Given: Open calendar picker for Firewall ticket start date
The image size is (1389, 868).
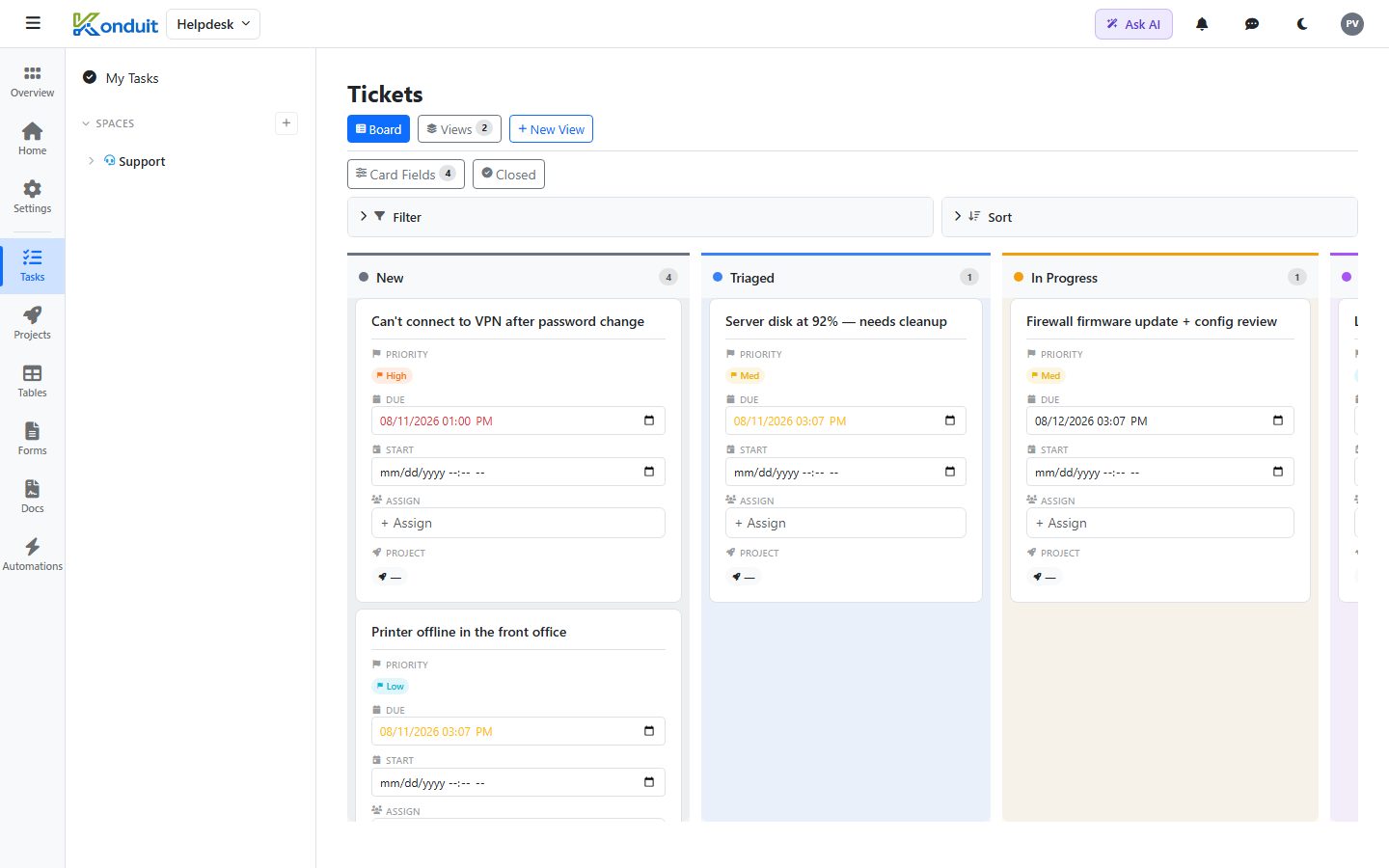Looking at the screenshot, I should 1278,472.
